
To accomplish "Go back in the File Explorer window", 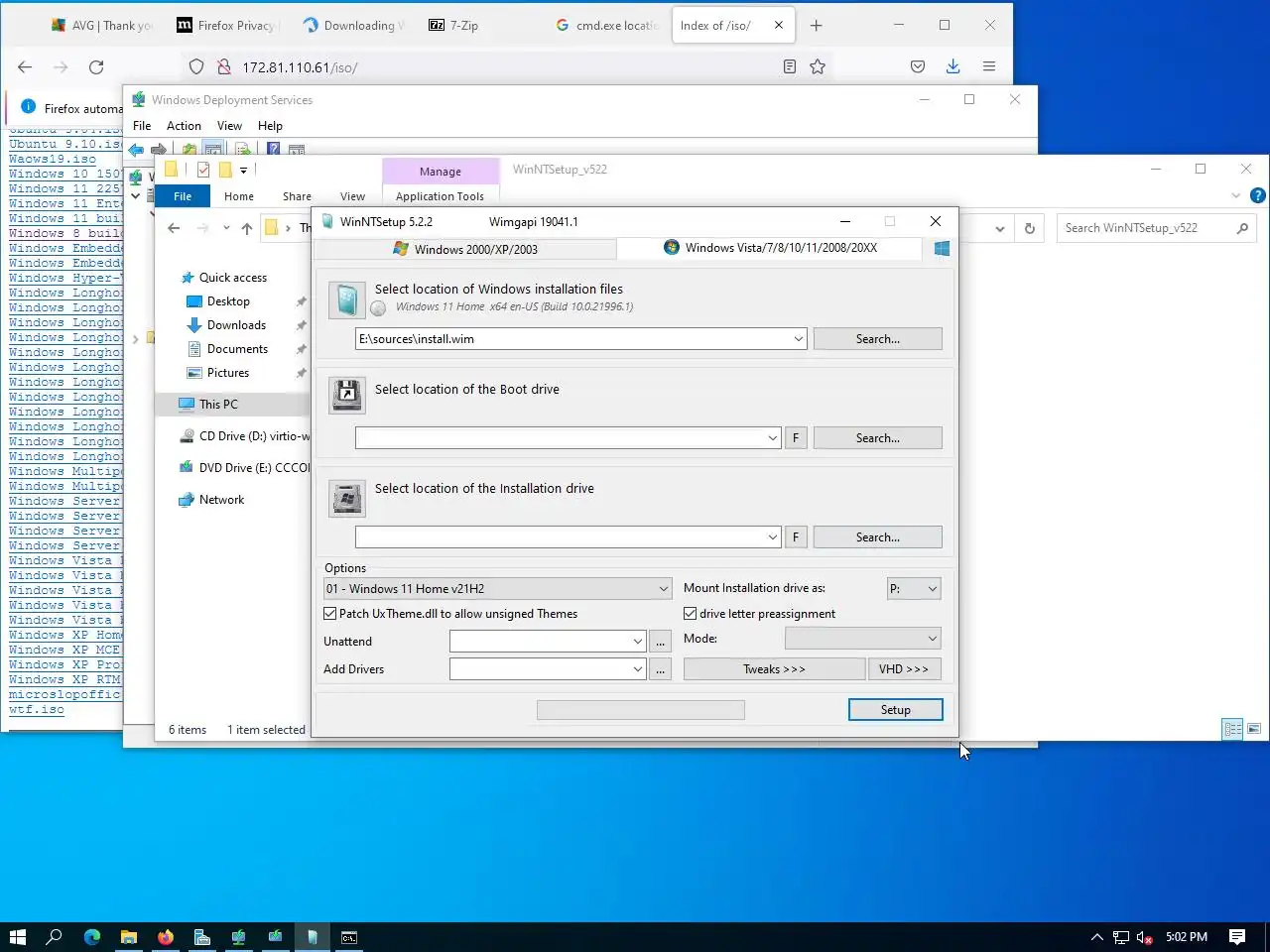I will coord(174,228).
